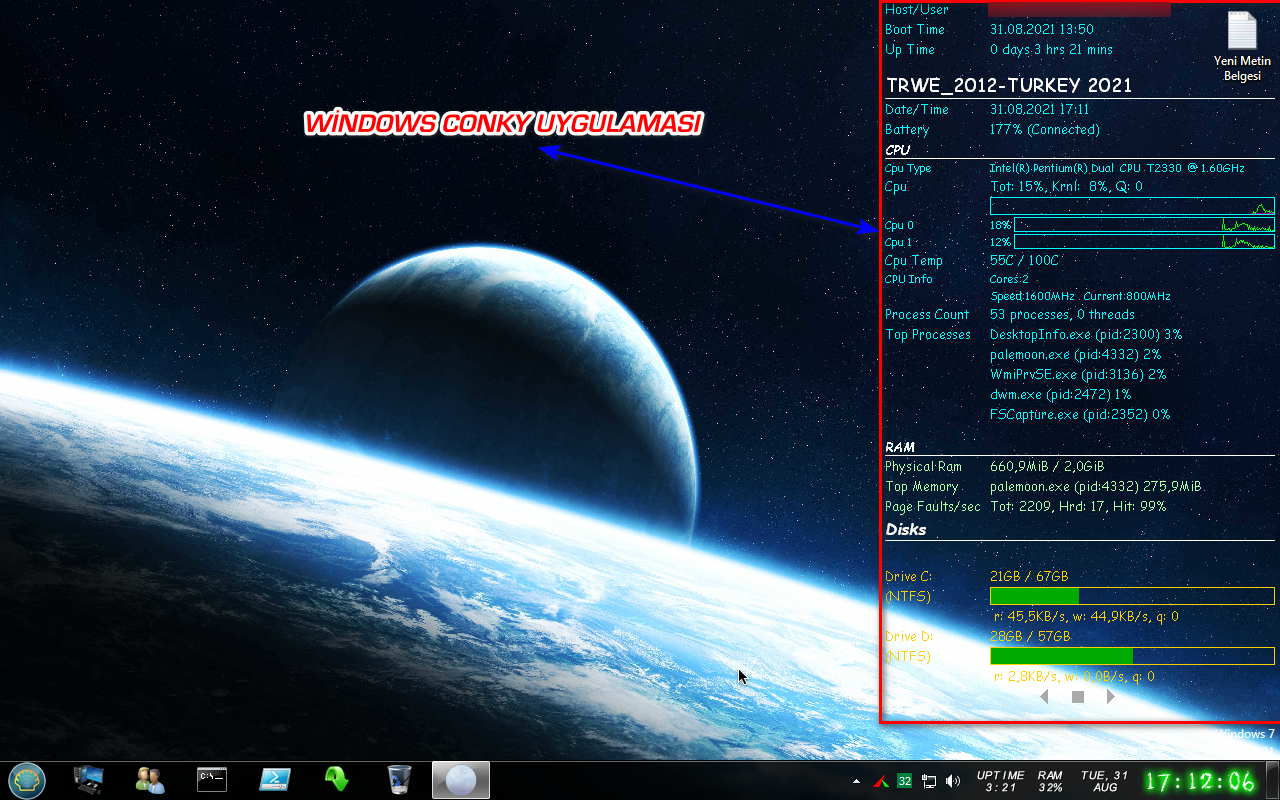Launch the Command Prompt from the taskbar
Screen dimensions: 1280x800
pyautogui.click(x=212, y=779)
